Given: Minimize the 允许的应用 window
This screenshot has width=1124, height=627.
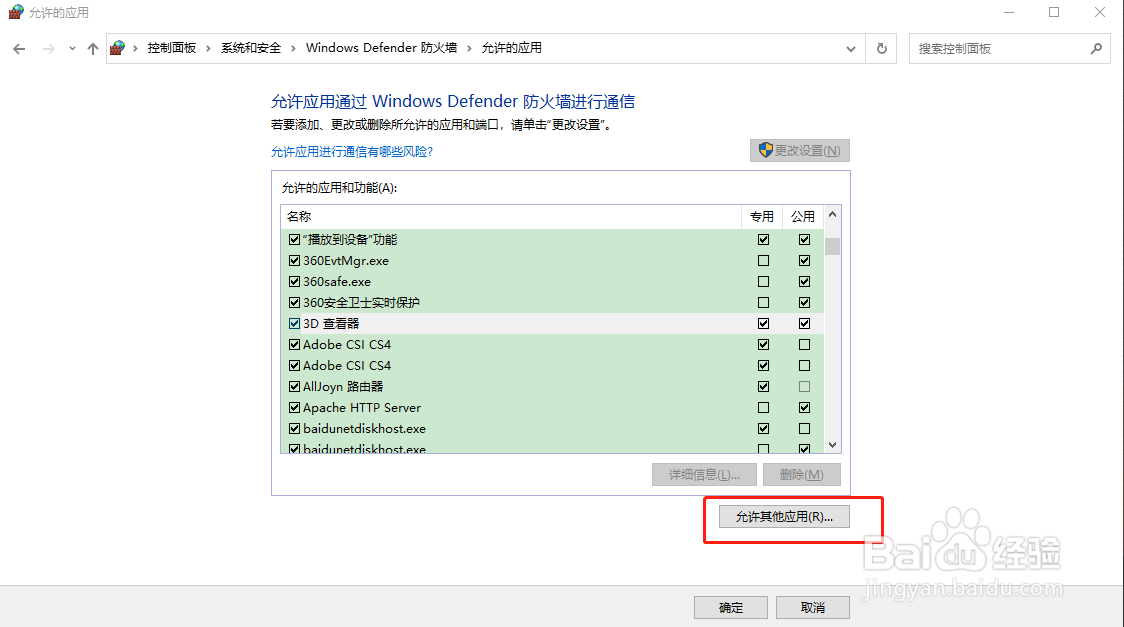Looking at the screenshot, I should (1009, 12).
